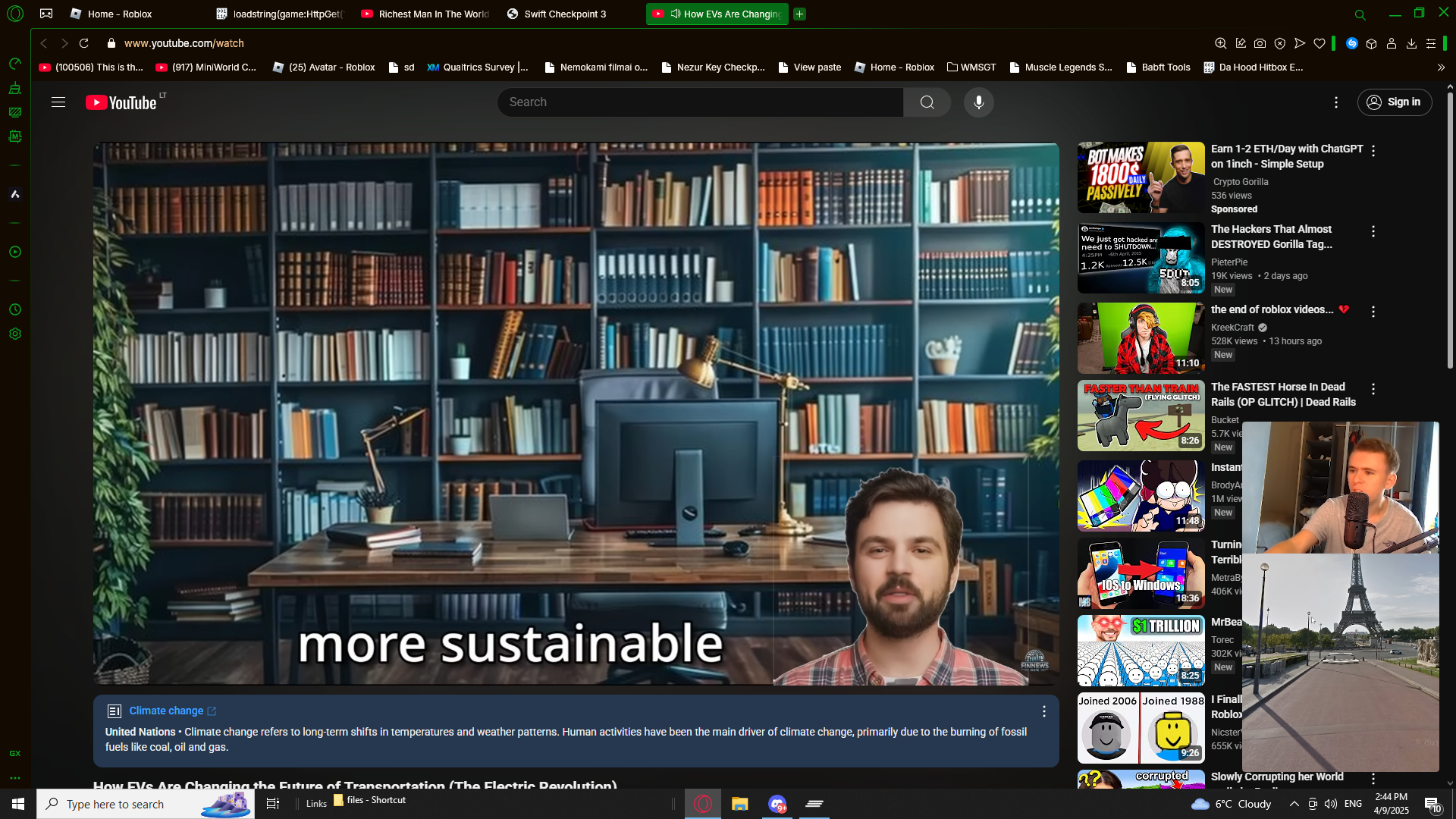Open $1 TRILLION MrBeast thumbnail

(1141, 651)
